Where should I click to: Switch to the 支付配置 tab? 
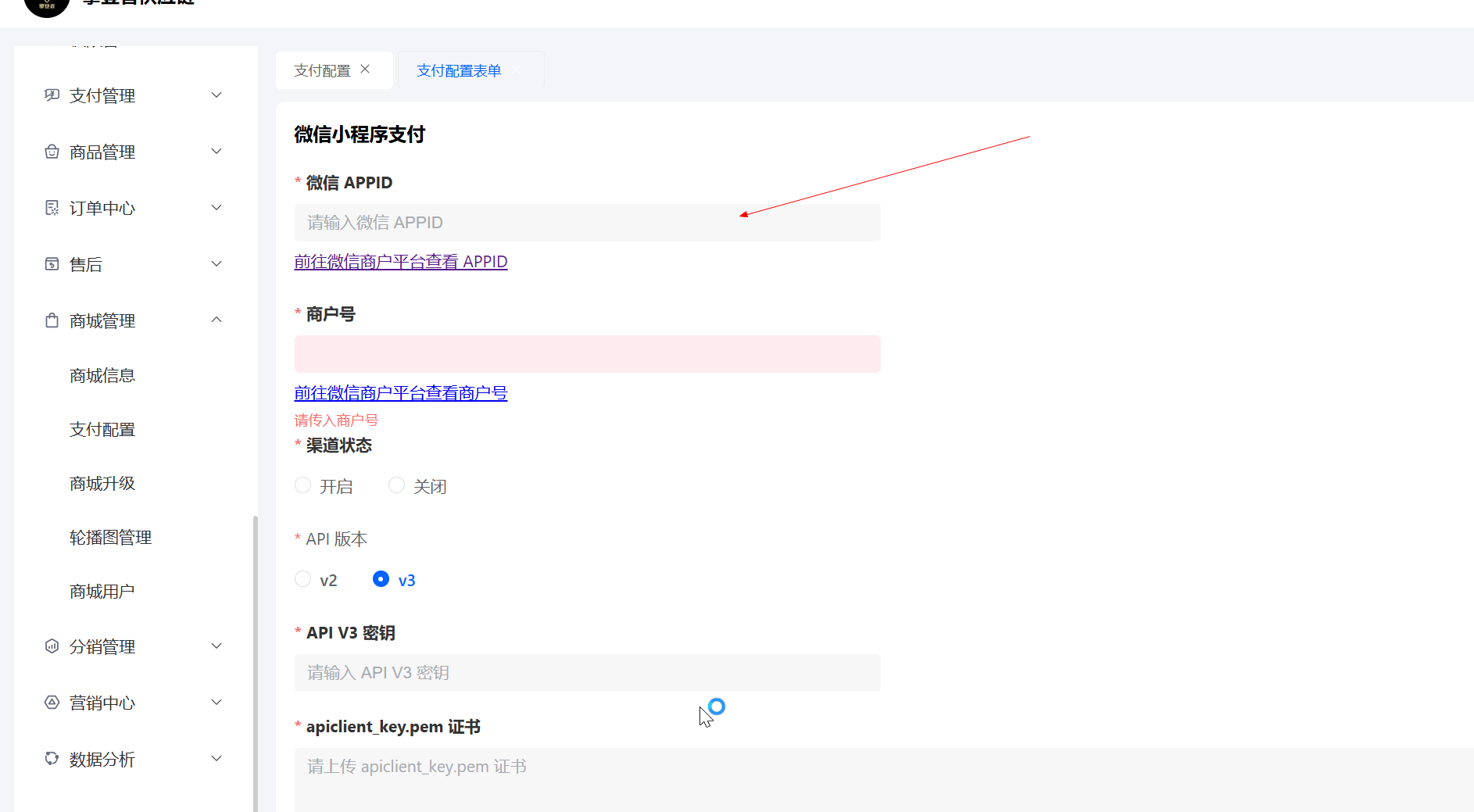(x=322, y=70)
